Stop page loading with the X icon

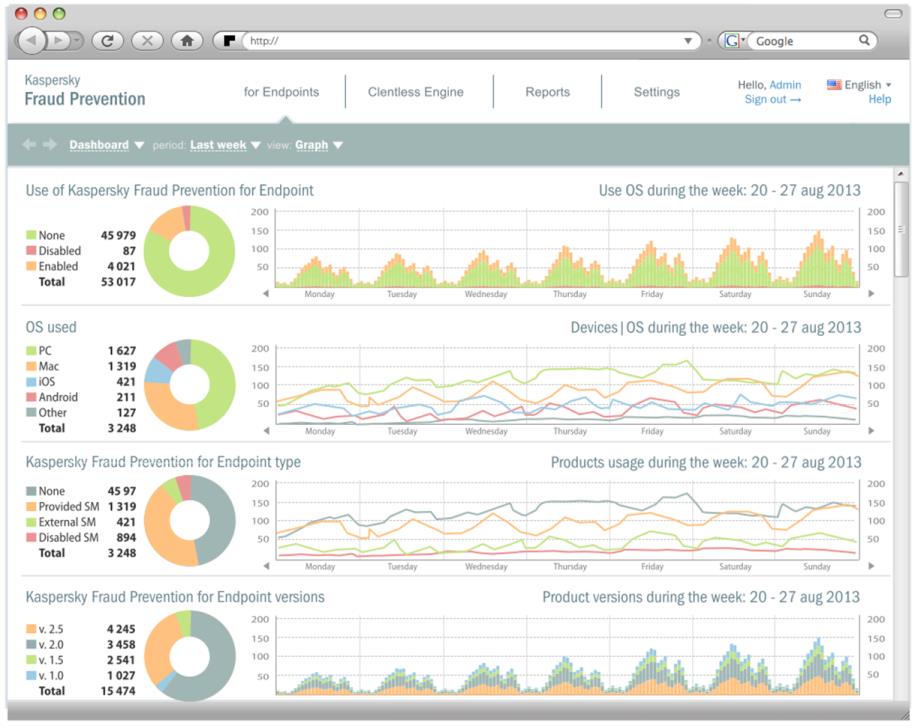coord(147,41)
